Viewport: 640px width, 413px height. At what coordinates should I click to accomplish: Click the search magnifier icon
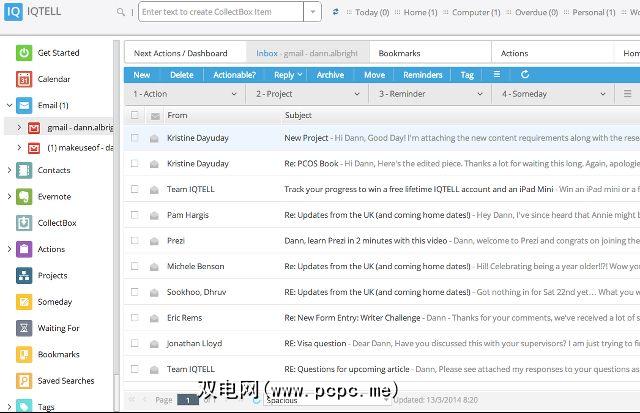tap(120, 12)
